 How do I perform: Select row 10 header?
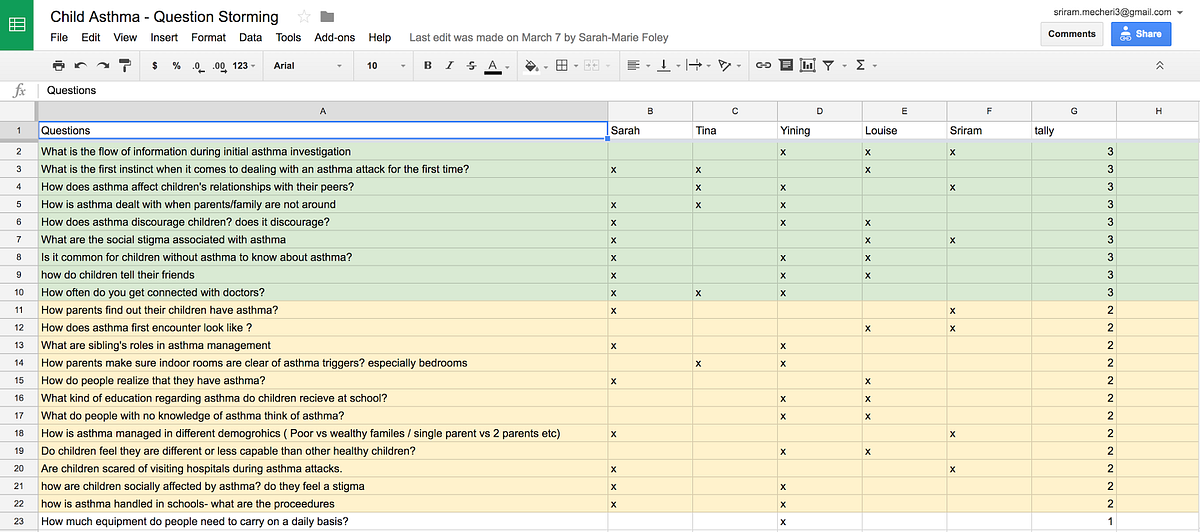tap(18, 293)
